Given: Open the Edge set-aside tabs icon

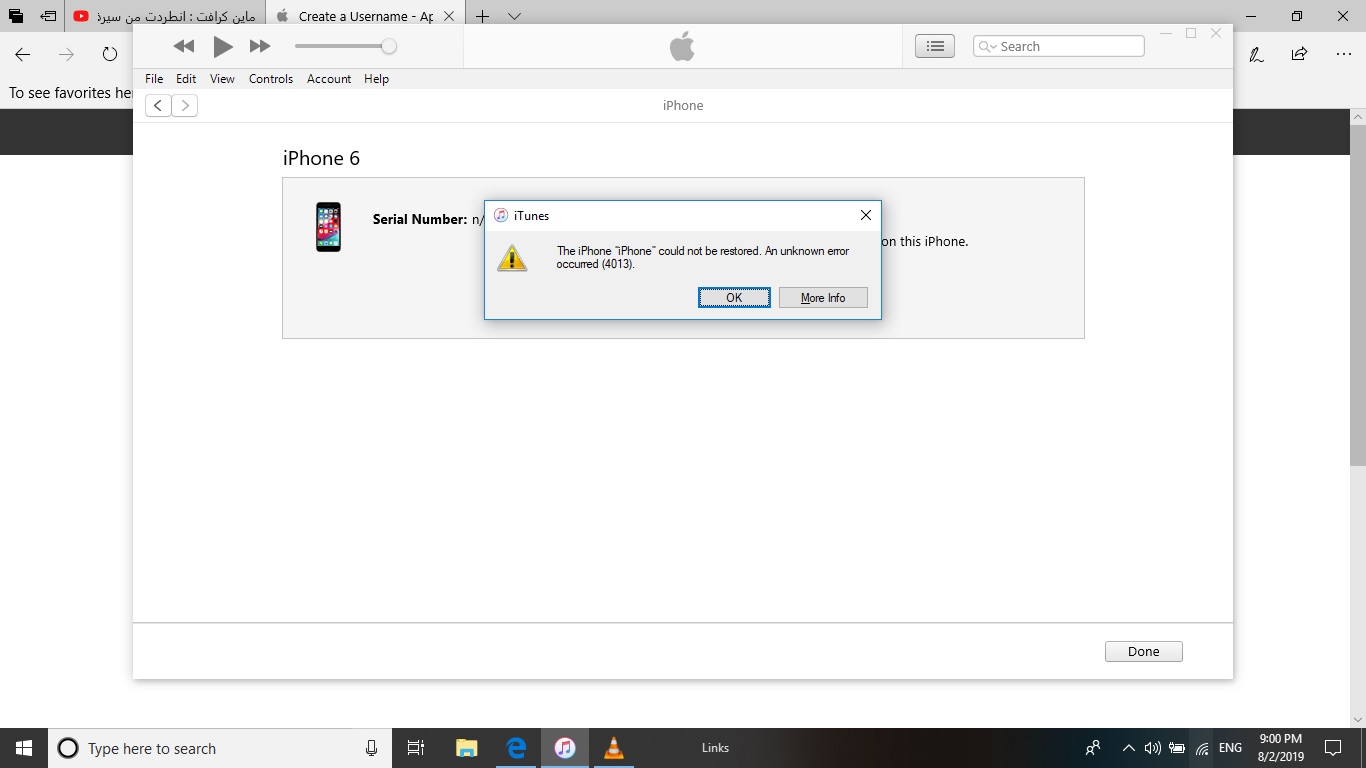Looking at the screenshot, I should (15, 16).
